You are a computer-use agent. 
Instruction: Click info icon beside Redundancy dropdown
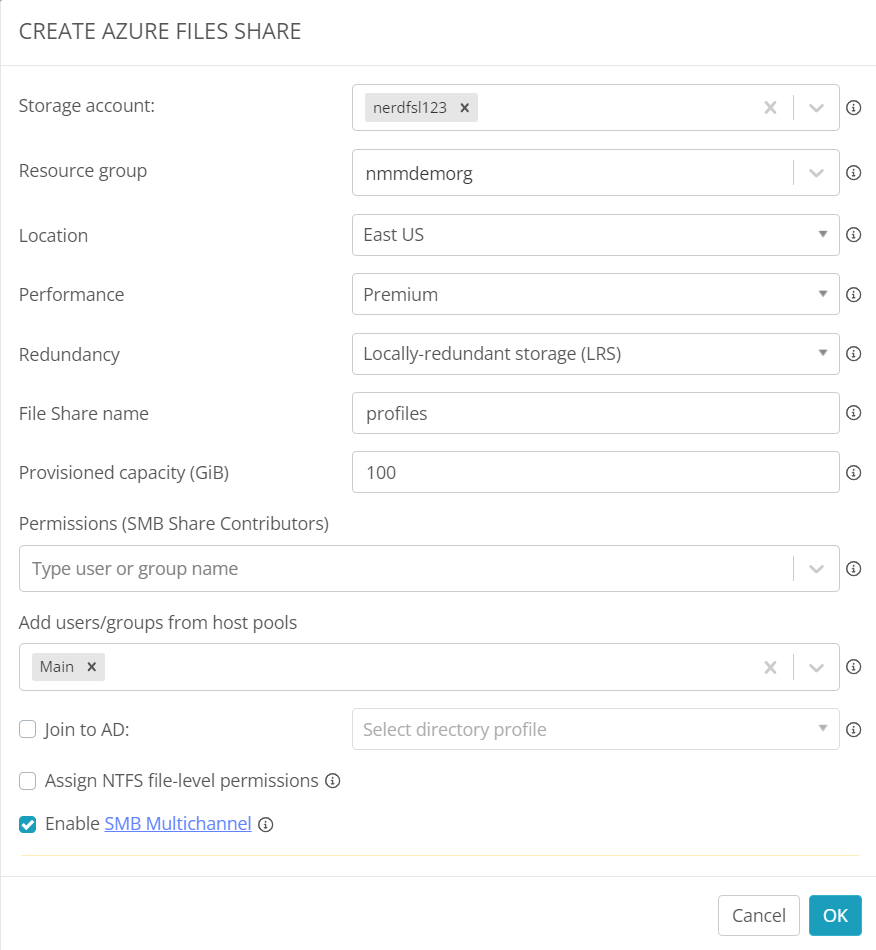pyautogui.click(x=854, y=353)
